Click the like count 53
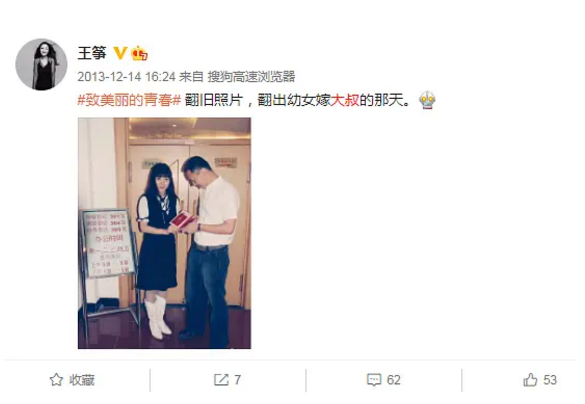 tap(550, 380)
